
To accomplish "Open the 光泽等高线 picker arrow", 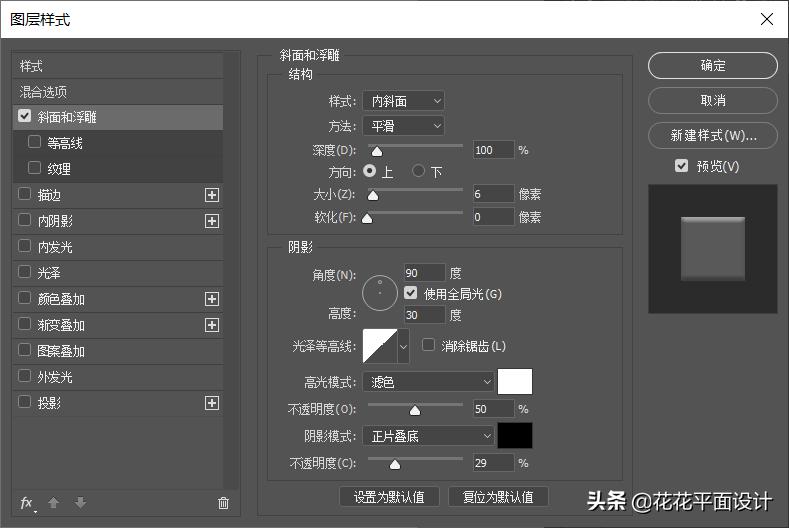I will 403,346.
